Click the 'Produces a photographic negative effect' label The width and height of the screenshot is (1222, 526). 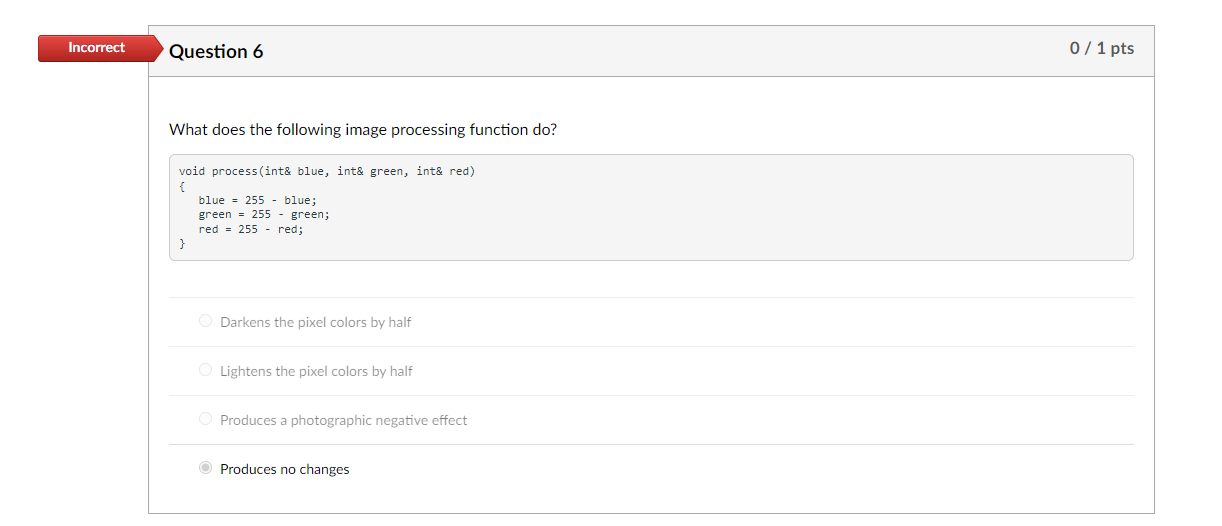point(343,420)
